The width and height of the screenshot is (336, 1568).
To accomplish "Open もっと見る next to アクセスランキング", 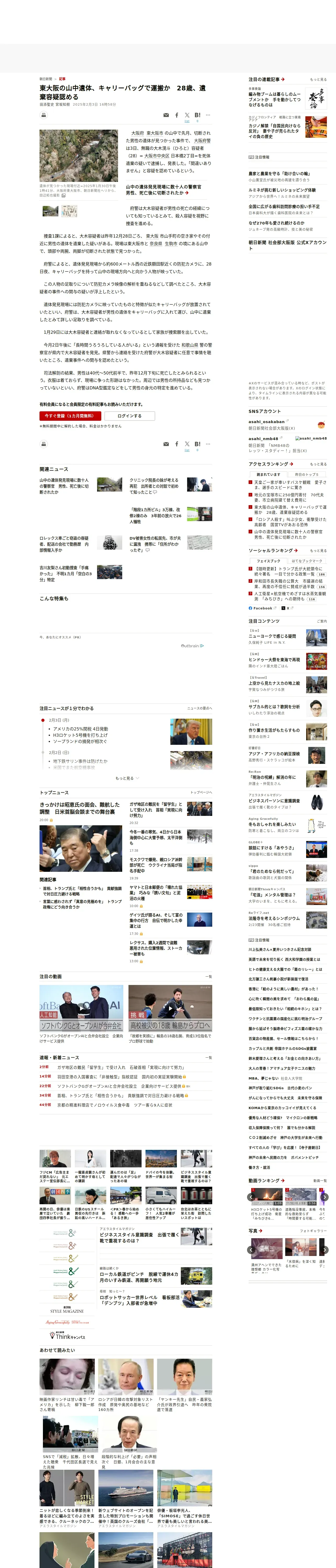I will pos(318,464).
